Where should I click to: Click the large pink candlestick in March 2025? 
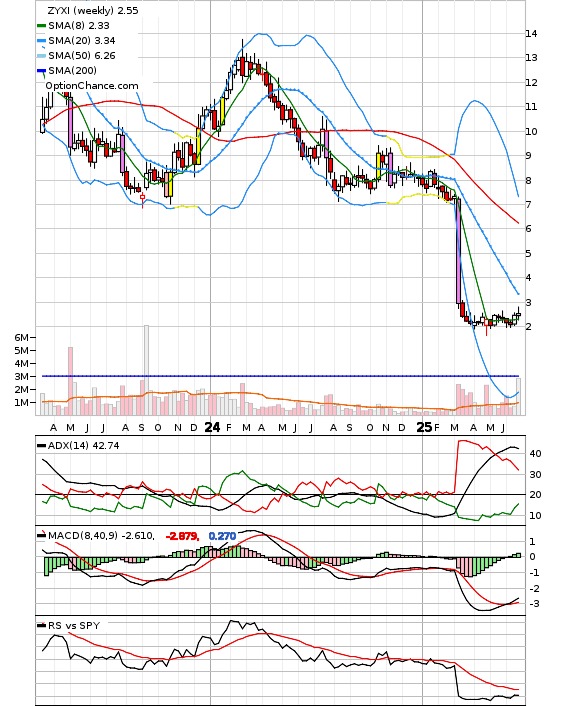pos(458,251)
